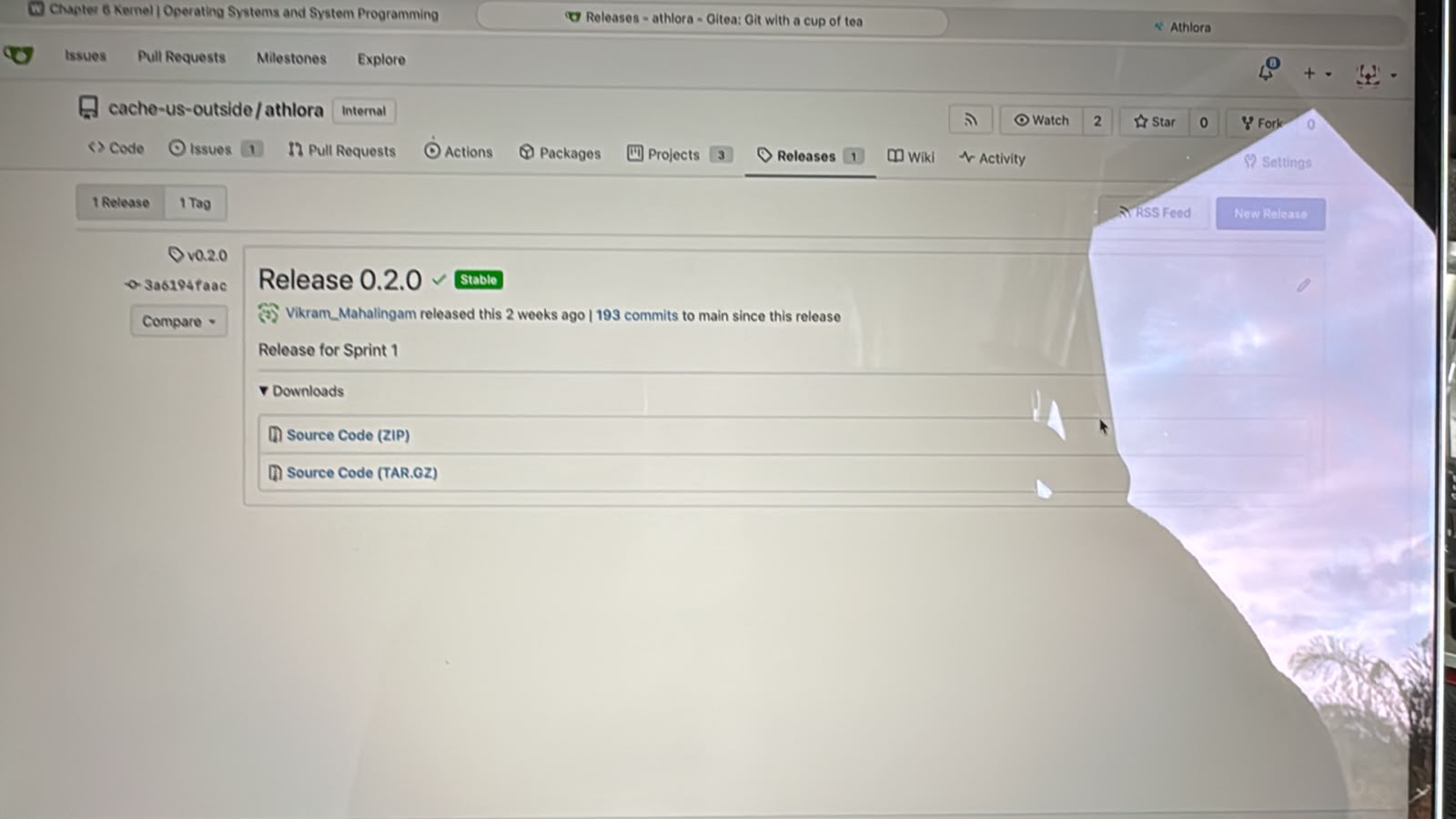The height and width of the screenshot is (819, 1456).
Task: Star the athlora repository
Action: pyautogui.click(x=1154, y=121)
